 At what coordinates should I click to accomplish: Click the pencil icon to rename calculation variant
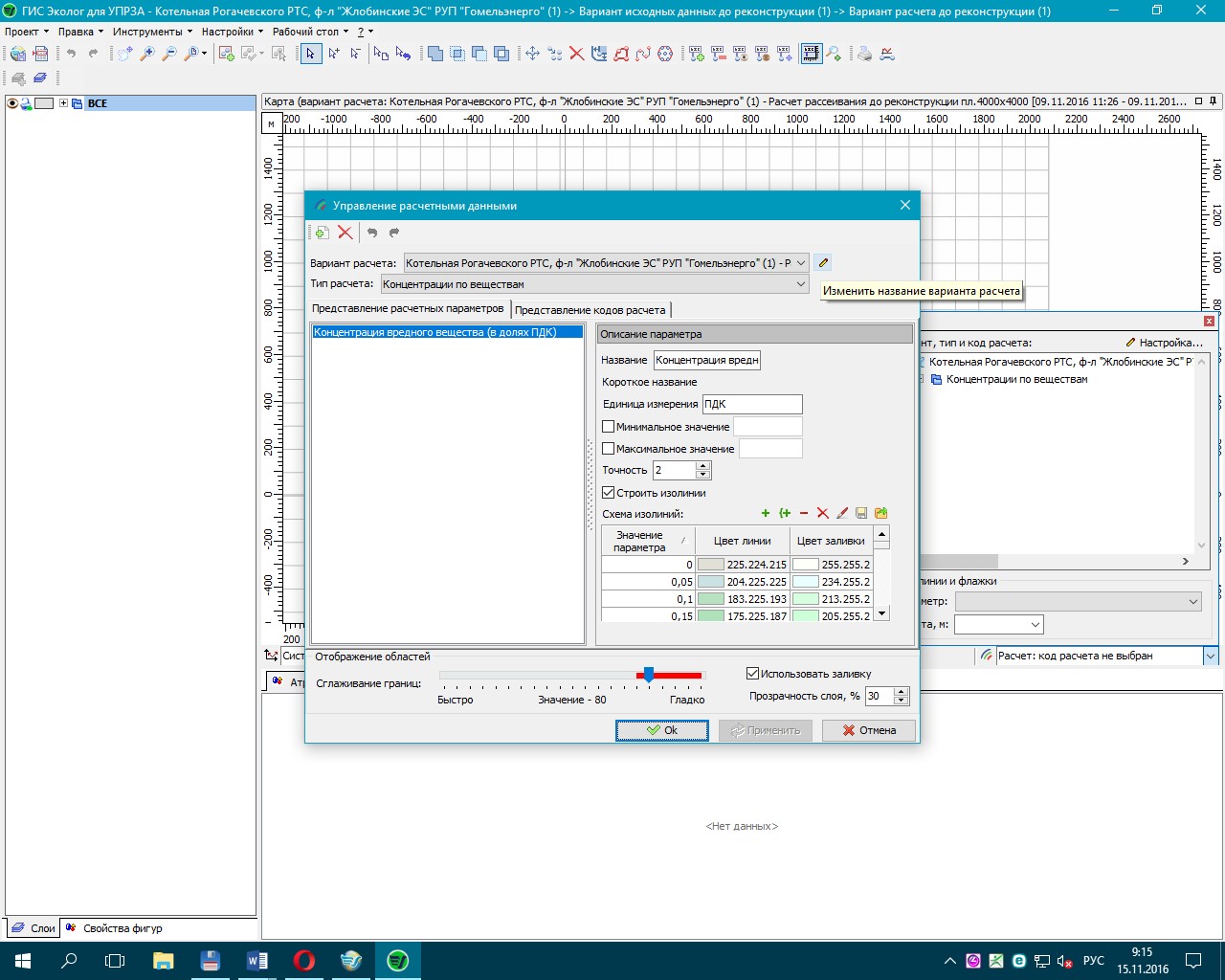click(x=823, y=262)
